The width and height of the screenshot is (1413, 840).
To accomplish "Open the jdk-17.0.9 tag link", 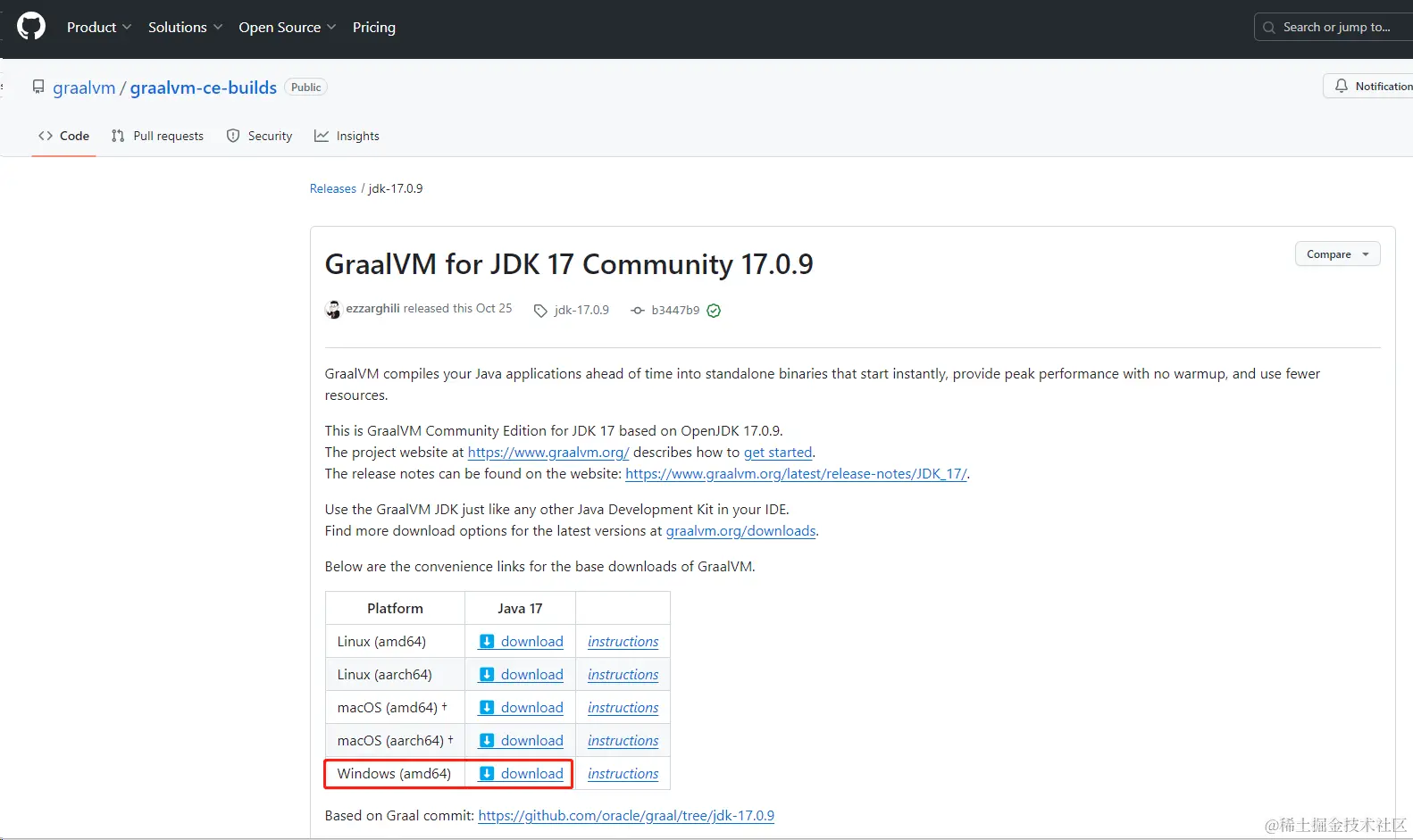I will 581,310.
